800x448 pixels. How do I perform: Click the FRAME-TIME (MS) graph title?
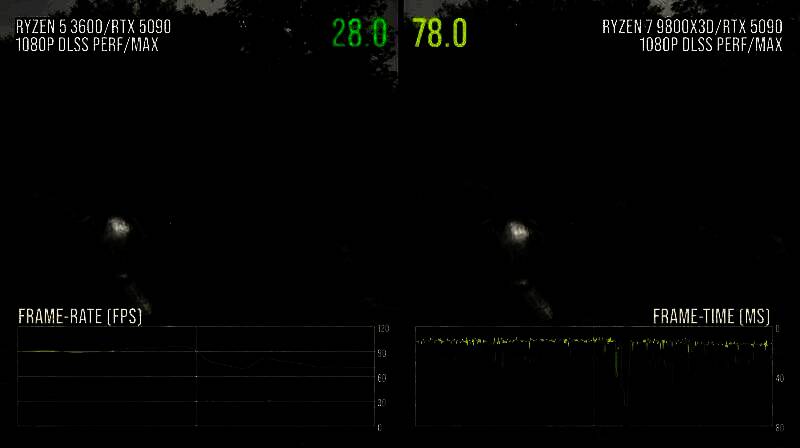[x=711, y=317]
